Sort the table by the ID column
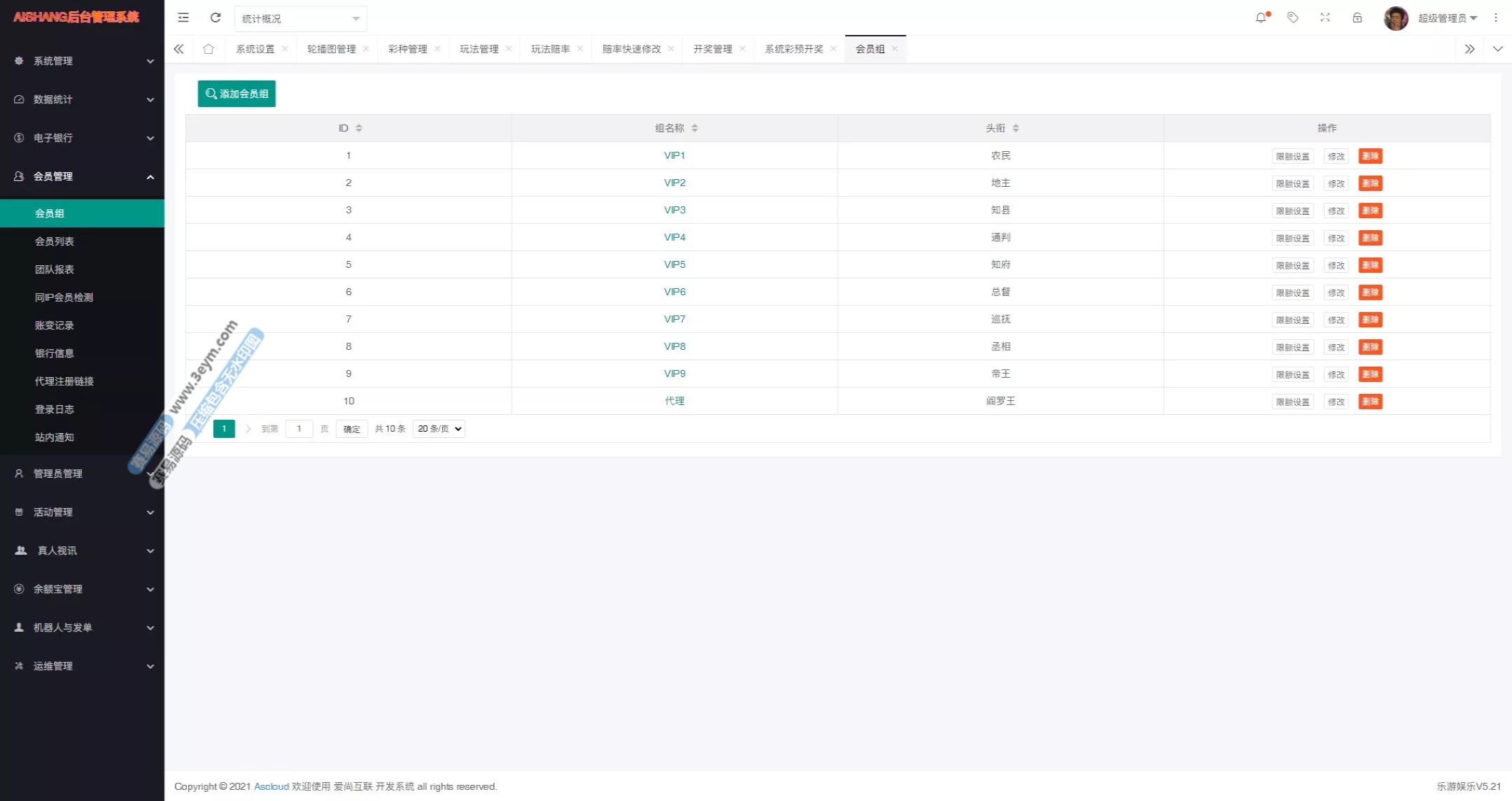1512x801 pixels. pos(359,128)
